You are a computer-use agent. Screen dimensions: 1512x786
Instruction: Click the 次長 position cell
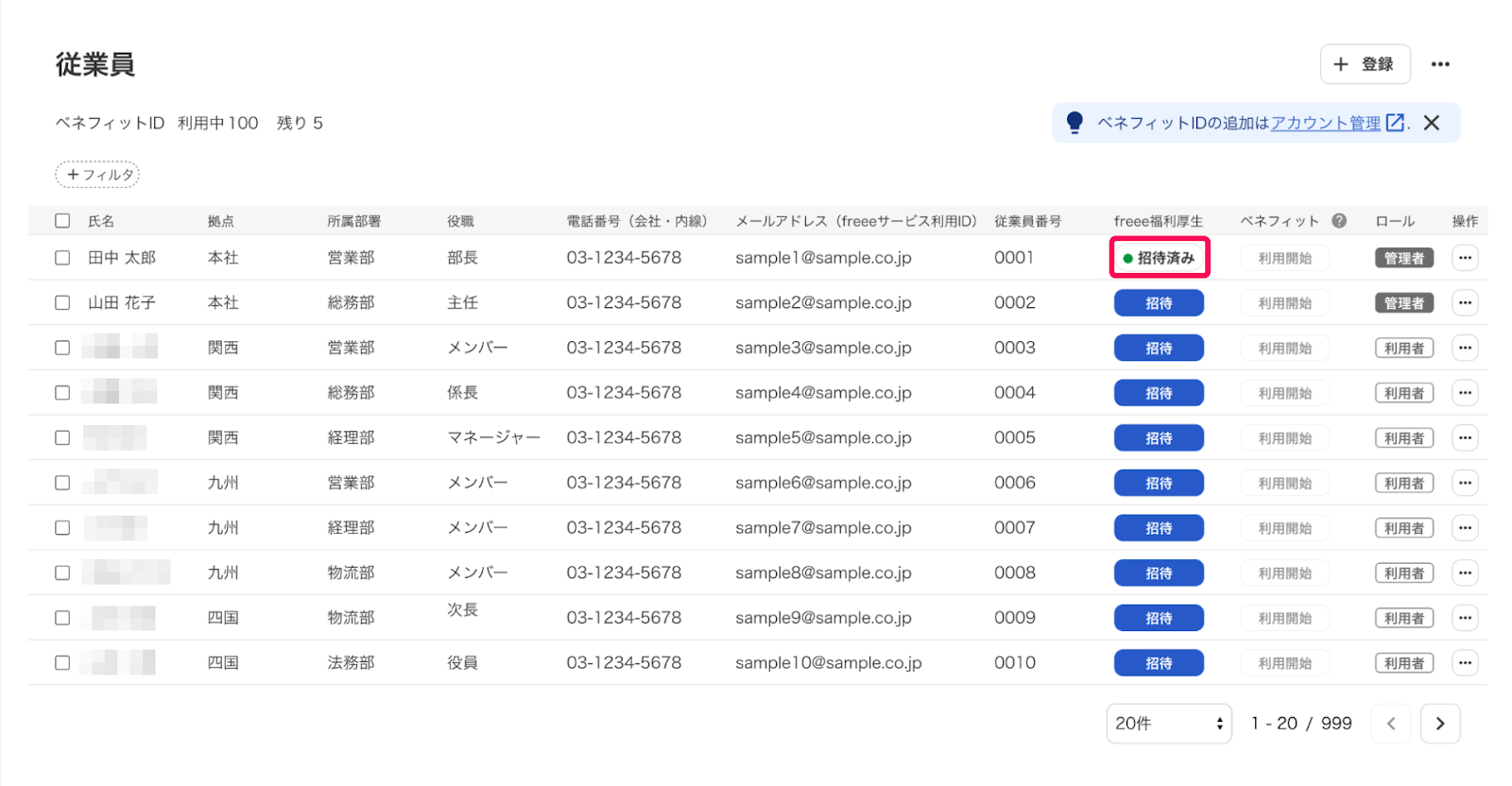click(x=463, y=610)
